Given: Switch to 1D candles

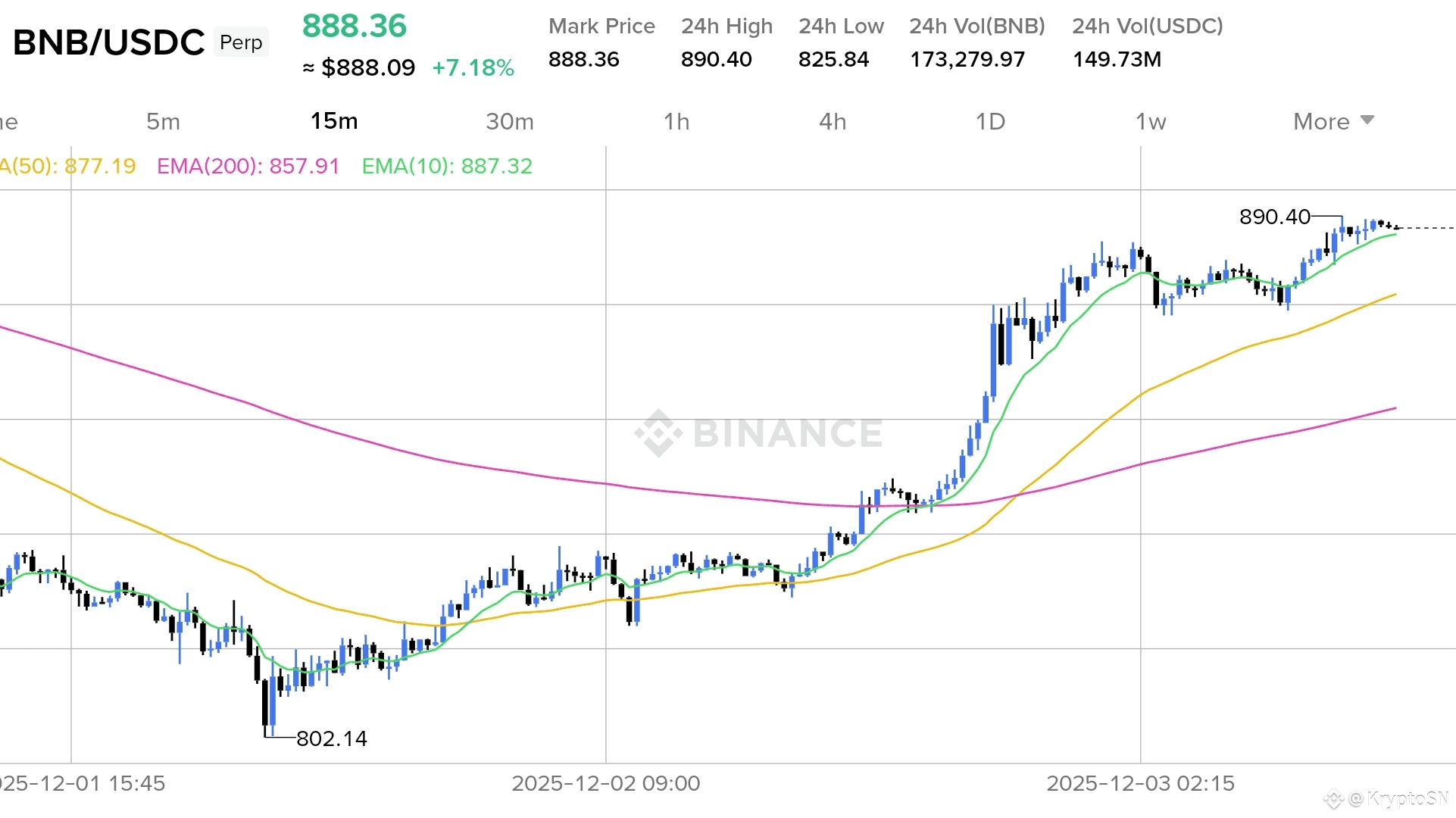Looking at the screenshot, I should pyautogui.click(x=990, y=121).
